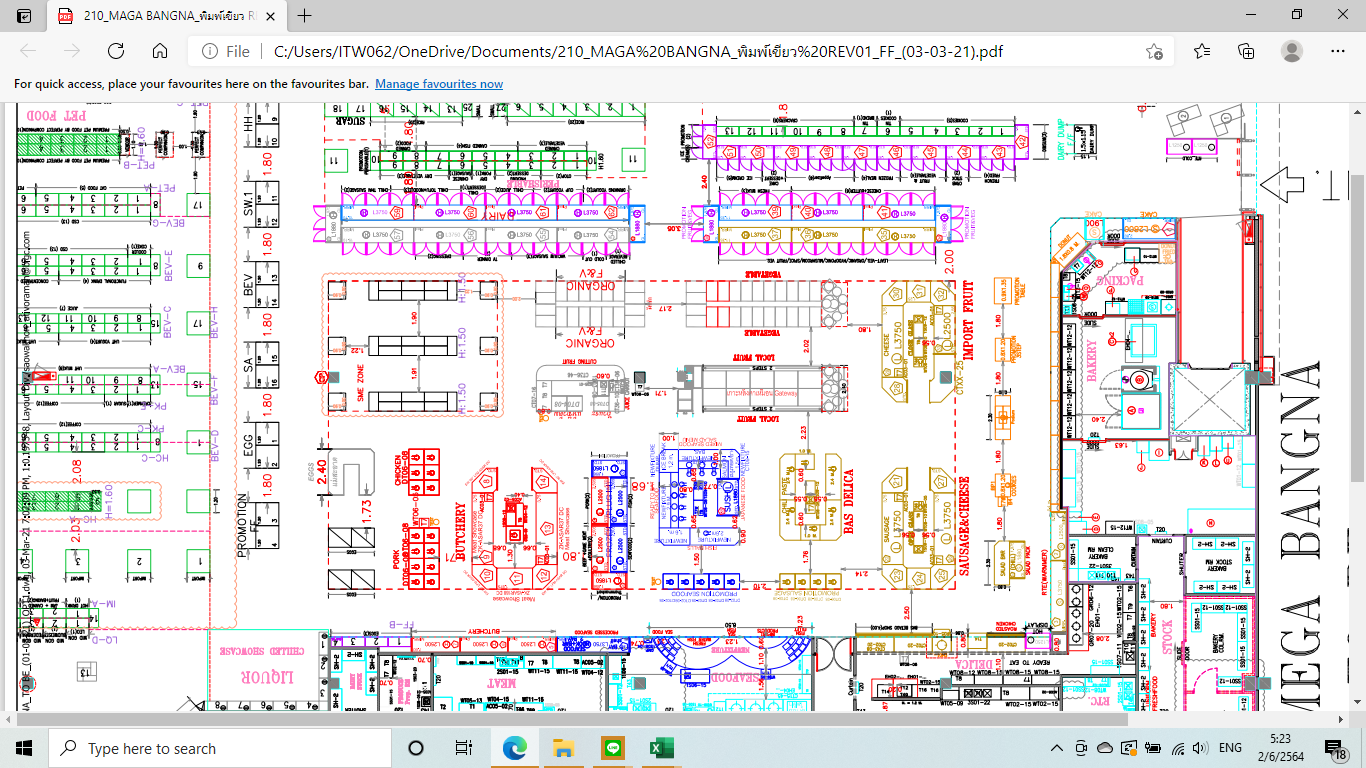Add this page to favourites
Image resolution: width=1366 pixels, height=768 pixels.
coord(1154,51)
